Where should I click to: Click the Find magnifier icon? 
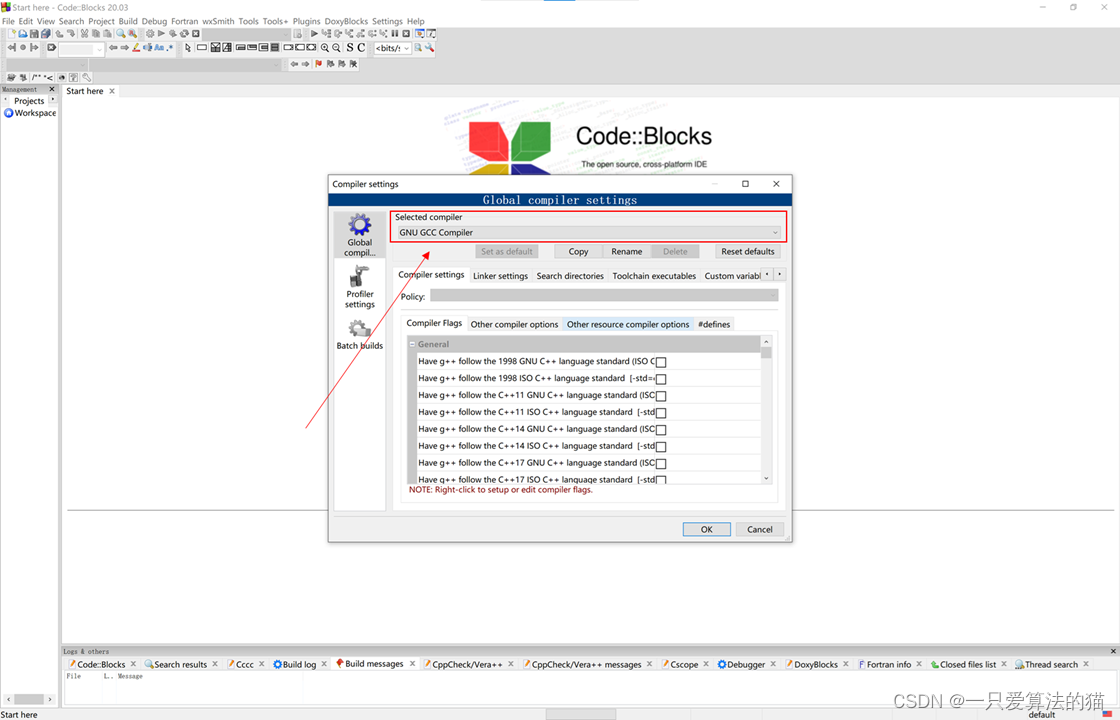pyautogui.click(x=121, y=34)
